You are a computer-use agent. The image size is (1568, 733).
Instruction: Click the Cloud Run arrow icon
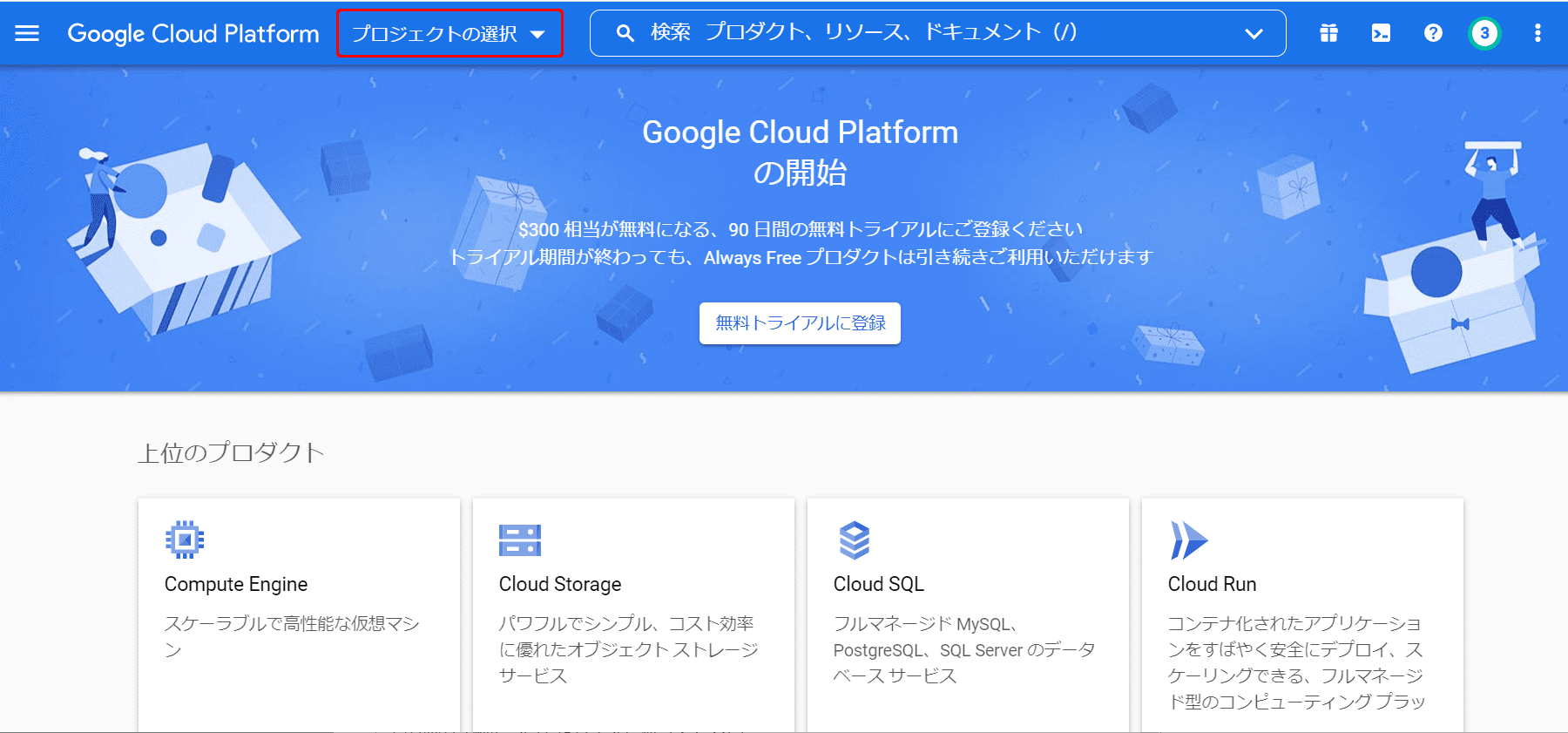pyautogui.click(x=1189, y=540)
